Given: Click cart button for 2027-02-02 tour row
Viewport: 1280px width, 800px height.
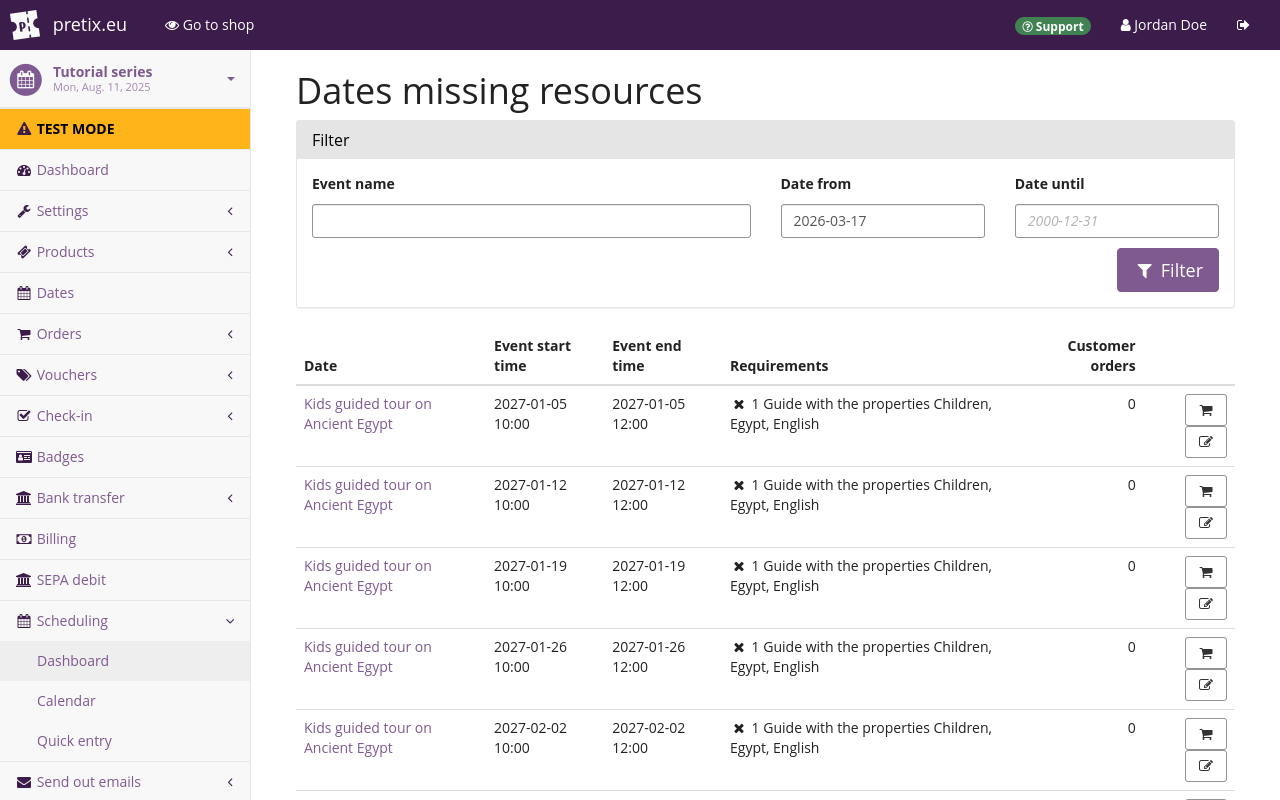Looking at the screenshot, I should (x=1206, y=734).
